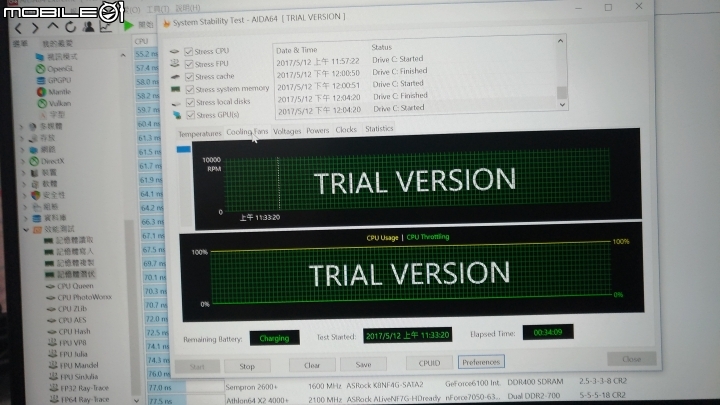Viewport: 720px width, 405px height.
Task: Select DirectX node in sidebar tree
Action: (47, 161)
